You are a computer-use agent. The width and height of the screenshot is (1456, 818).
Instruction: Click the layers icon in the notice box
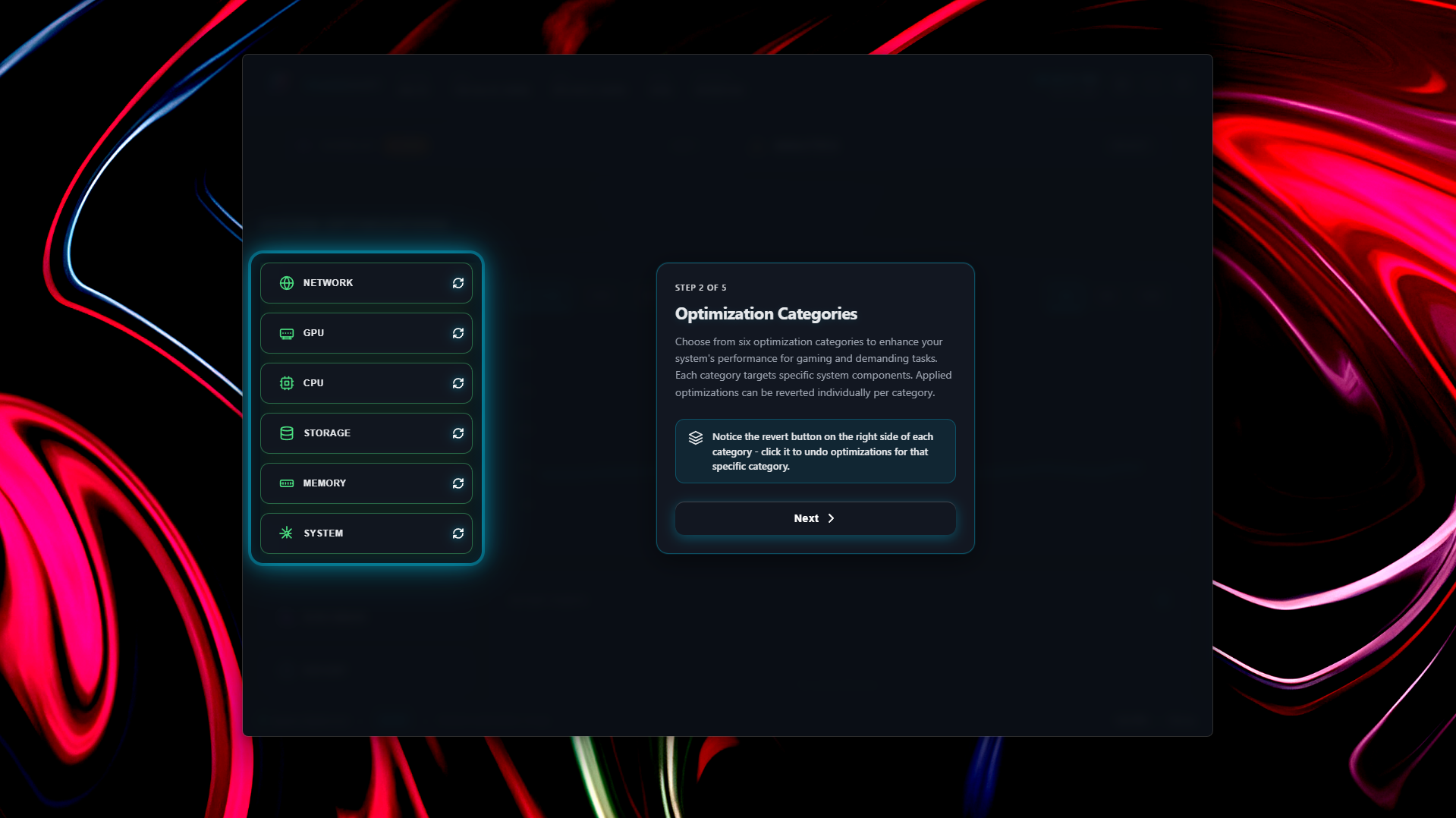click(x=695, y=437)
